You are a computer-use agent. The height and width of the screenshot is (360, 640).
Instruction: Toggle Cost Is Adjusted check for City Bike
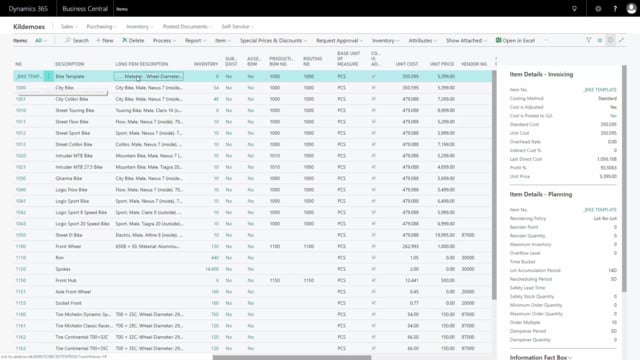pos(373,88)
